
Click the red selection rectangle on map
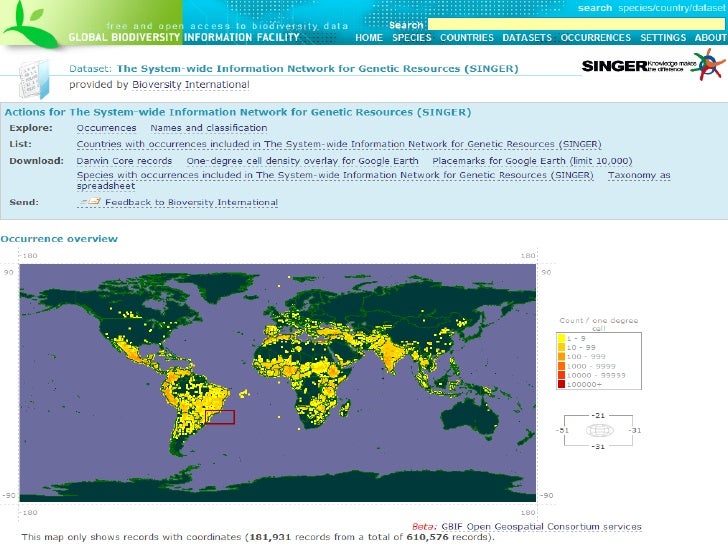point(220,417)
